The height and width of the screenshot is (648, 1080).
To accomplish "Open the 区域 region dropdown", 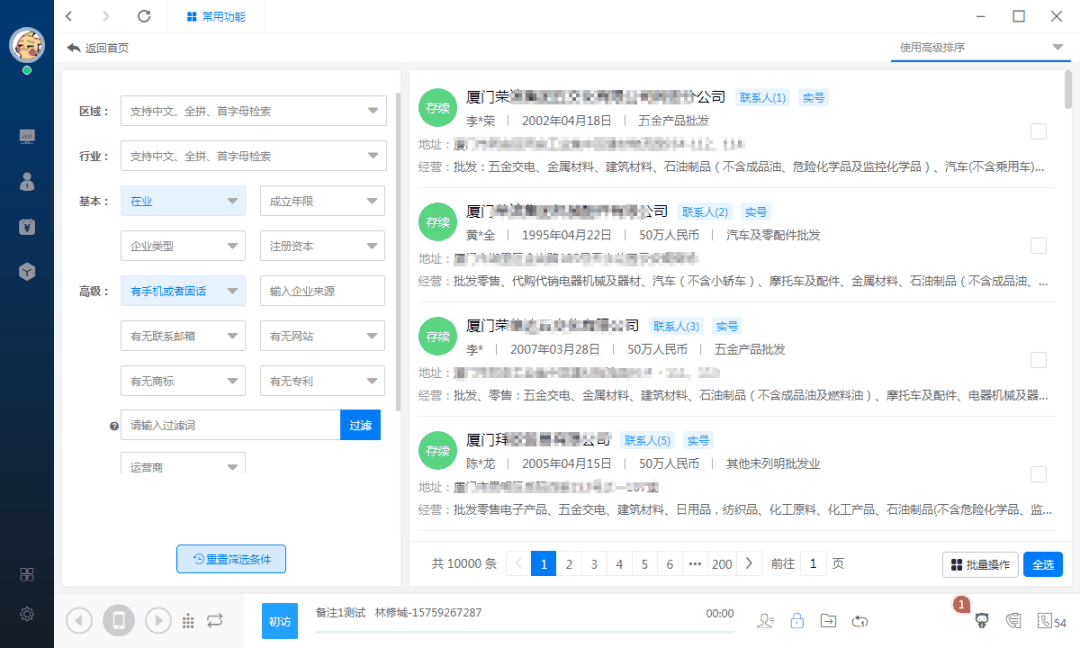I will click(x=253, y=111).
